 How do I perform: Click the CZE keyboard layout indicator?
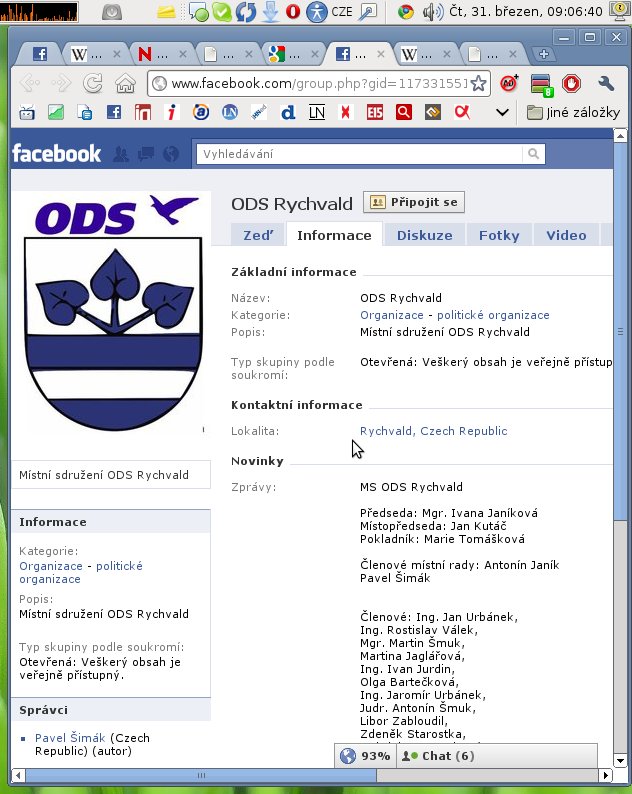click(342, 11)
